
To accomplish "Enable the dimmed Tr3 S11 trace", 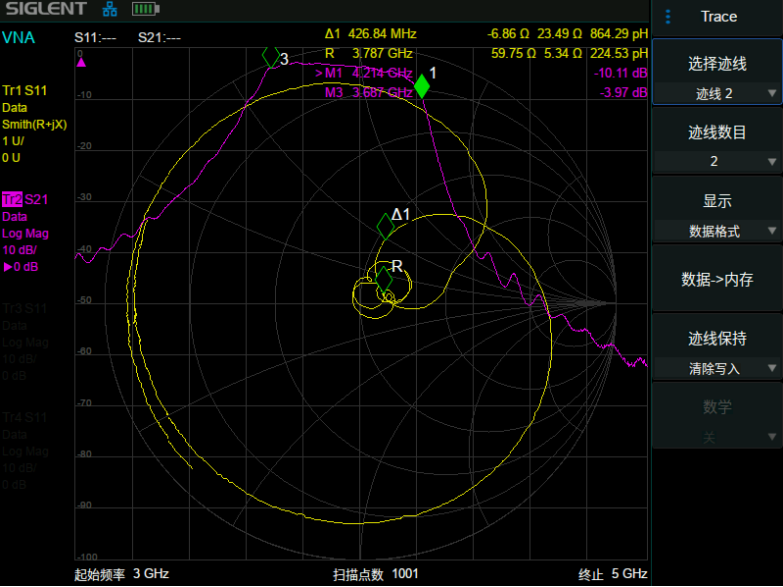I will [25, 307].
